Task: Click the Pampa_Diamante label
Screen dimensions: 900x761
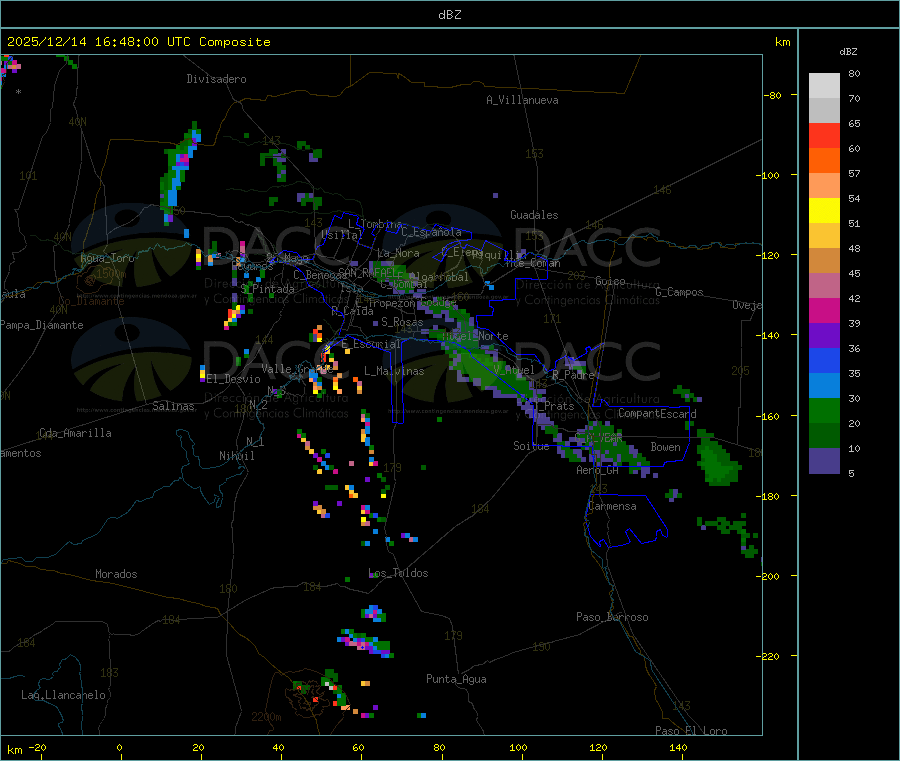Action: coord(42,325)
